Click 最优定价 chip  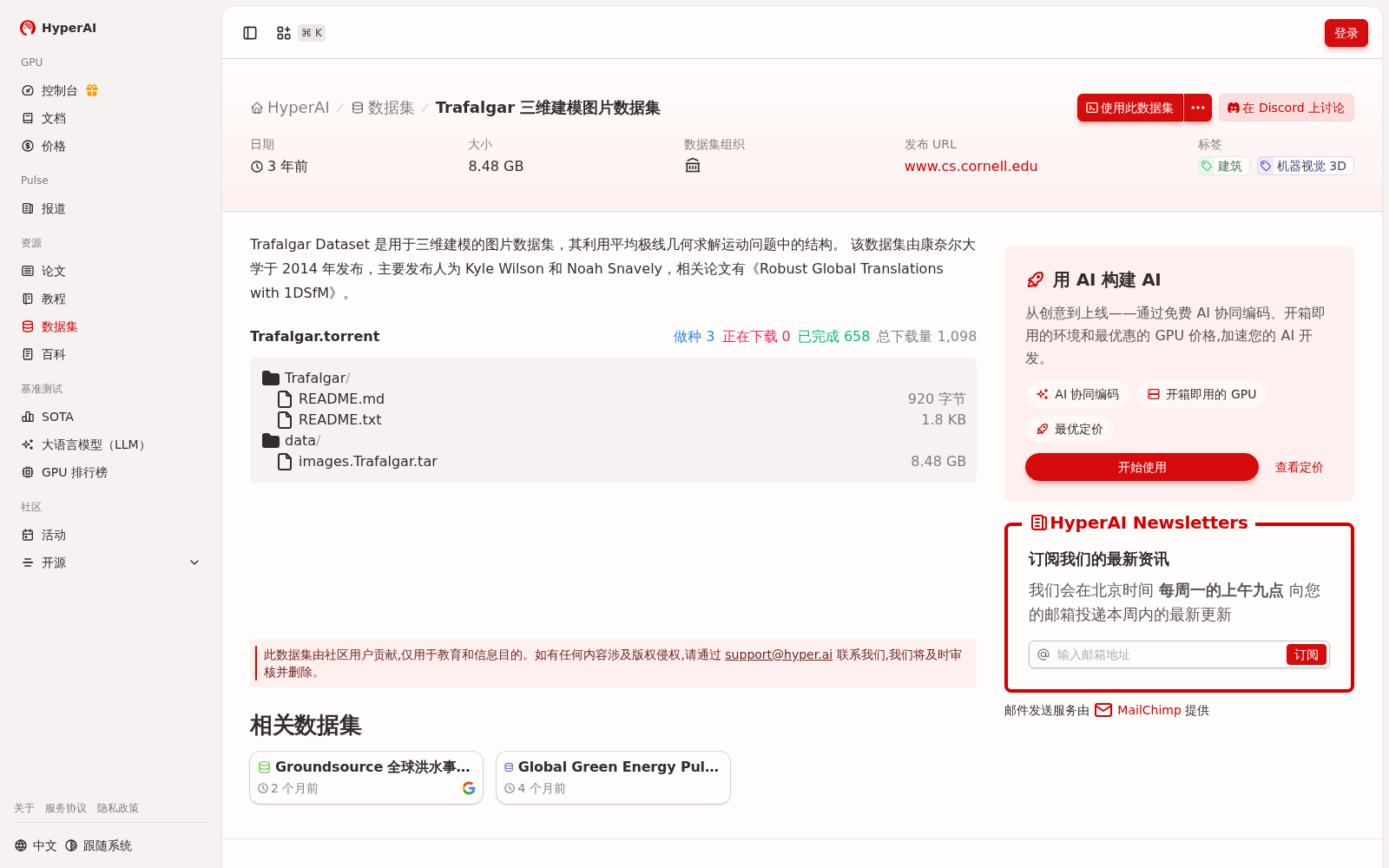point(1070,429)
